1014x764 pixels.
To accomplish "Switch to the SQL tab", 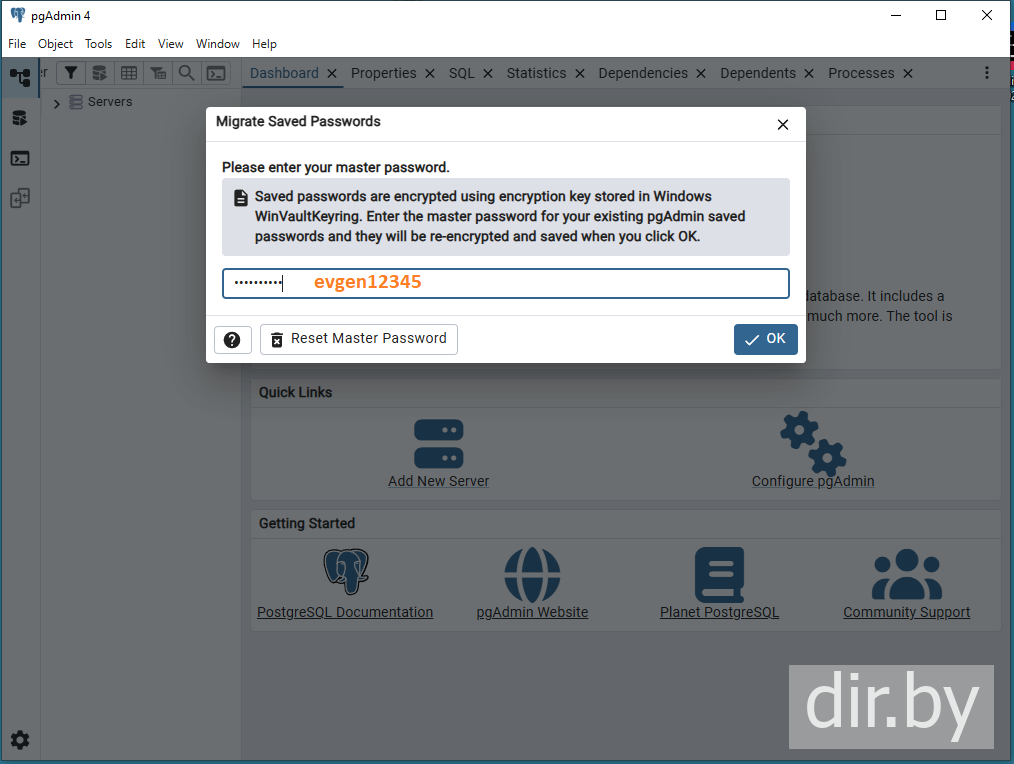I will 462,73.
